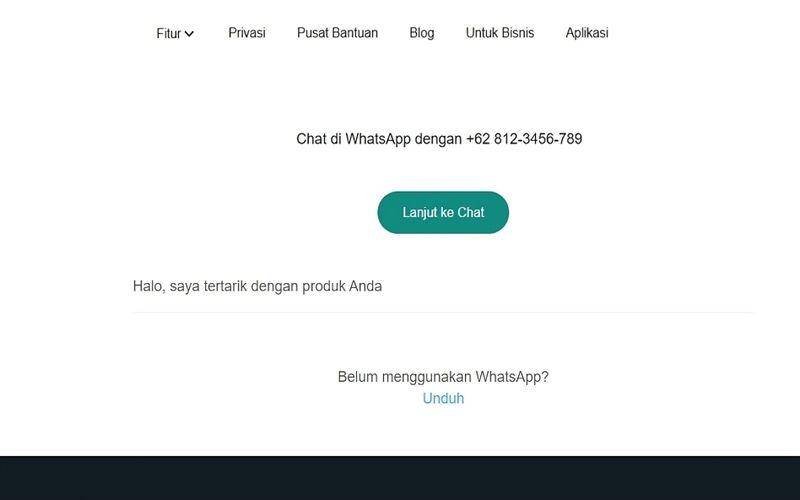Screen dimensions: 800x500
Task: Visit the Blog navigation link
Action: (x=422, y=33)
